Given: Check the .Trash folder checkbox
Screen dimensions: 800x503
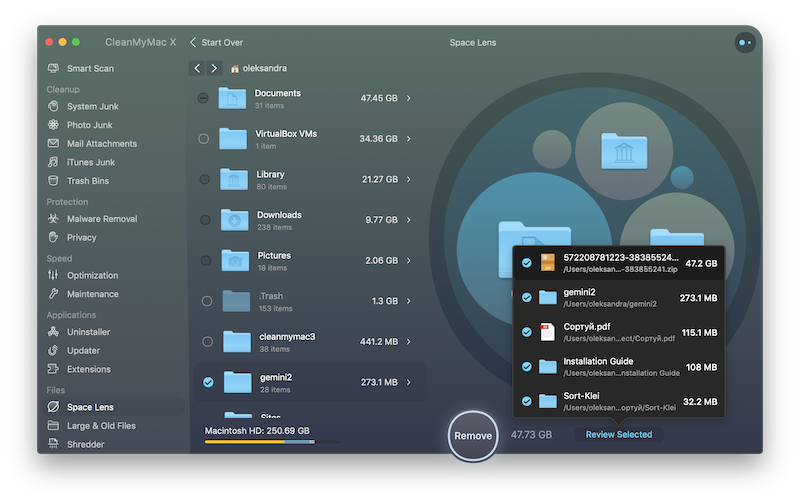Looking at the screenshot, I should point(207,301).
